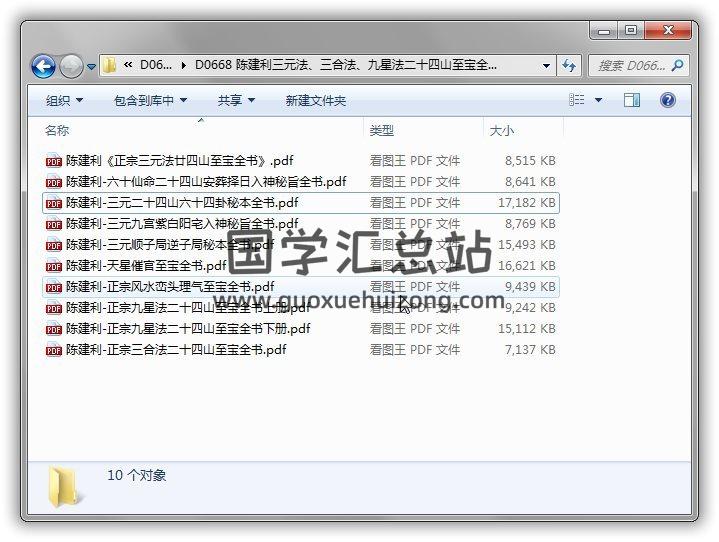Click PDF icon of 正宗风水峦头理气

54,288
